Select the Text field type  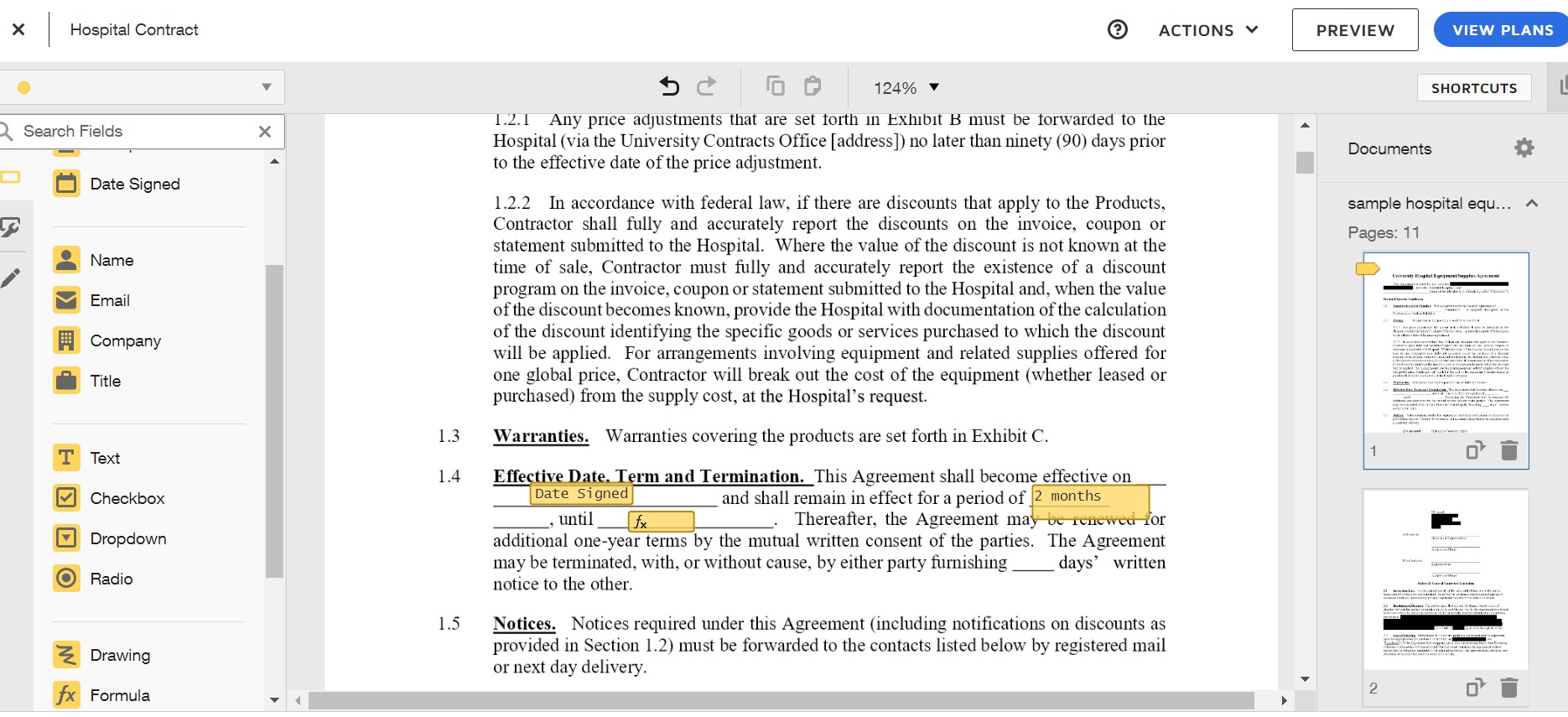87,458
